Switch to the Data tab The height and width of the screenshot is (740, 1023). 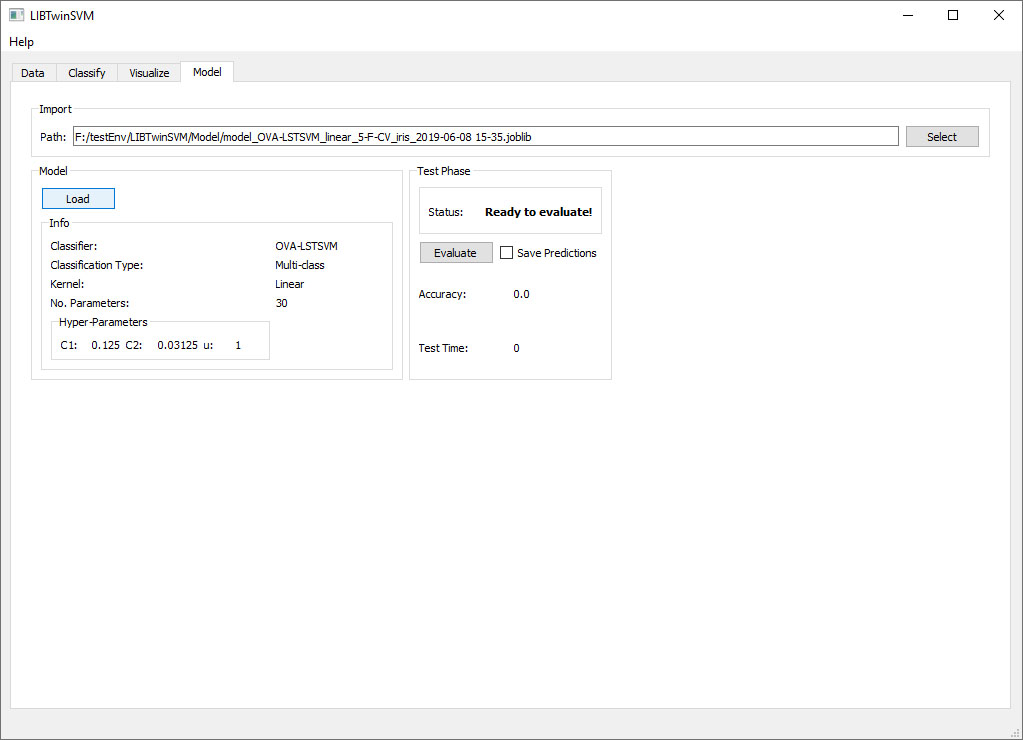click(x=33, y=72)
